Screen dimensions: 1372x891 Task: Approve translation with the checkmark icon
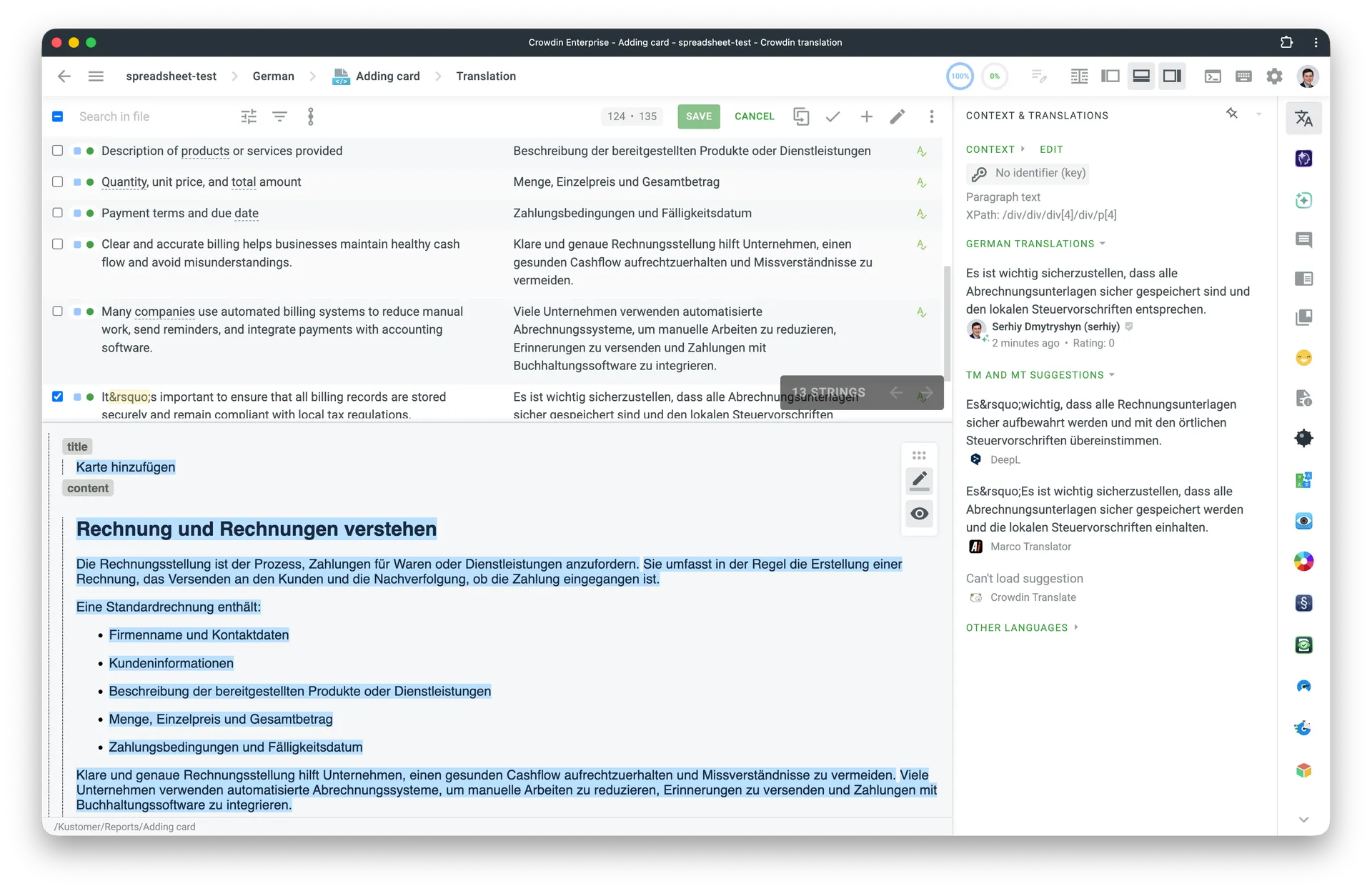tap(832, 116)
